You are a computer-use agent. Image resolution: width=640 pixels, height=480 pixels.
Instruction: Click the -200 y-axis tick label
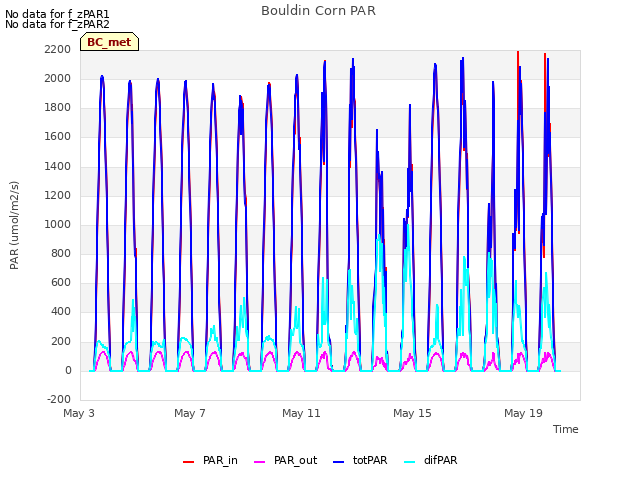[x=59, y=399]
